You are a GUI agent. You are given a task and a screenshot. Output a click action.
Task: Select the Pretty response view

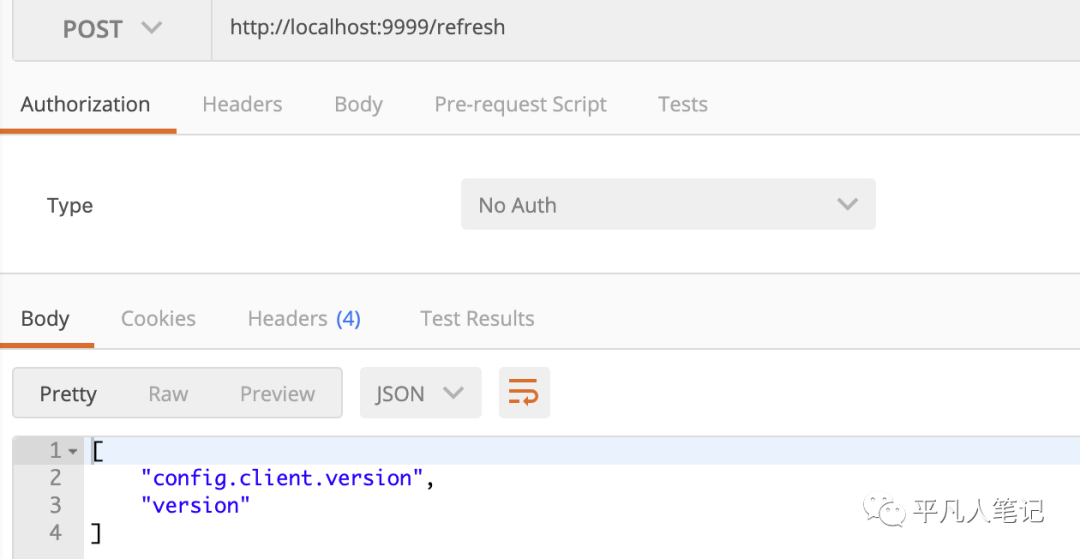pyautogui.click(x=68, y=394)
